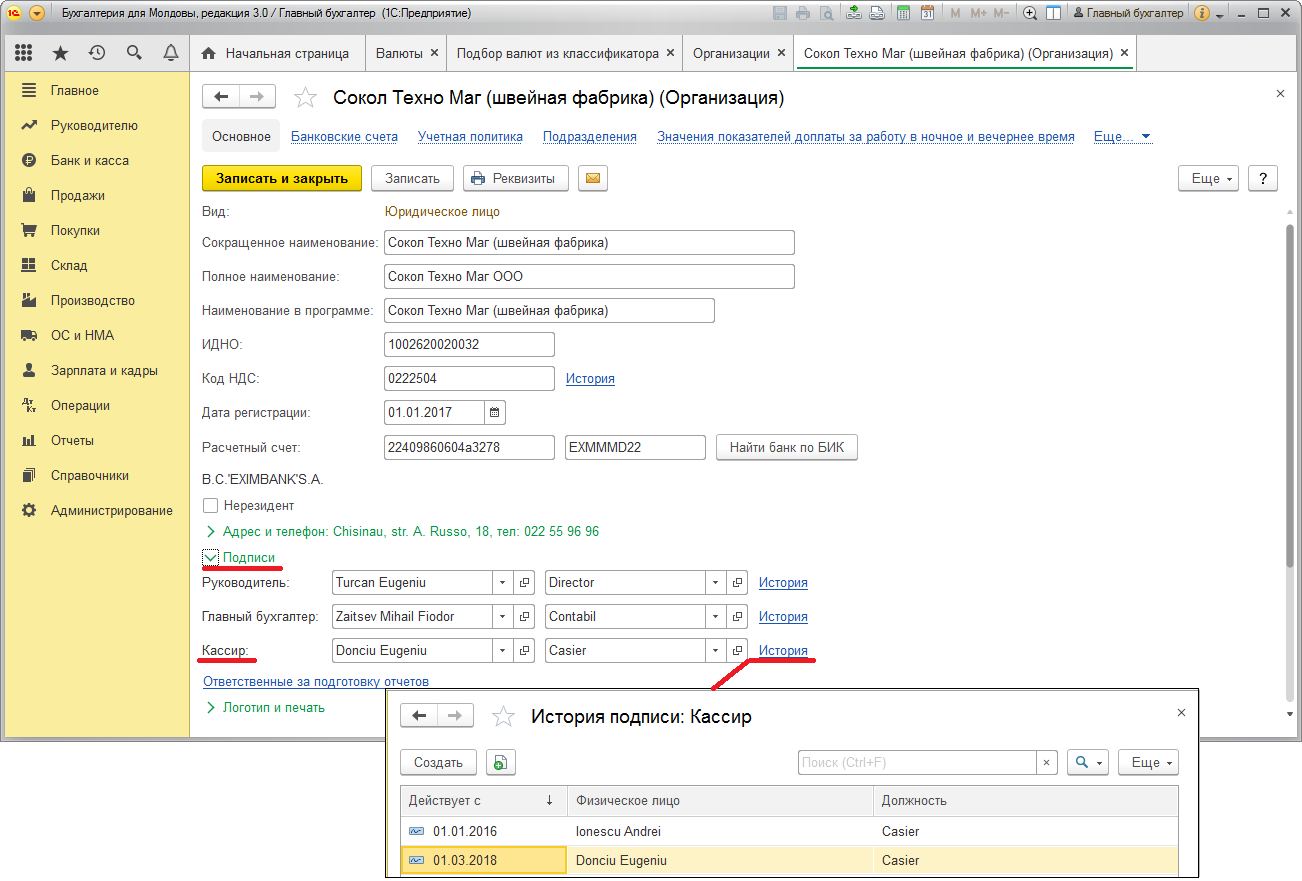Open the Еще dropdown in navigation links

1123,137
